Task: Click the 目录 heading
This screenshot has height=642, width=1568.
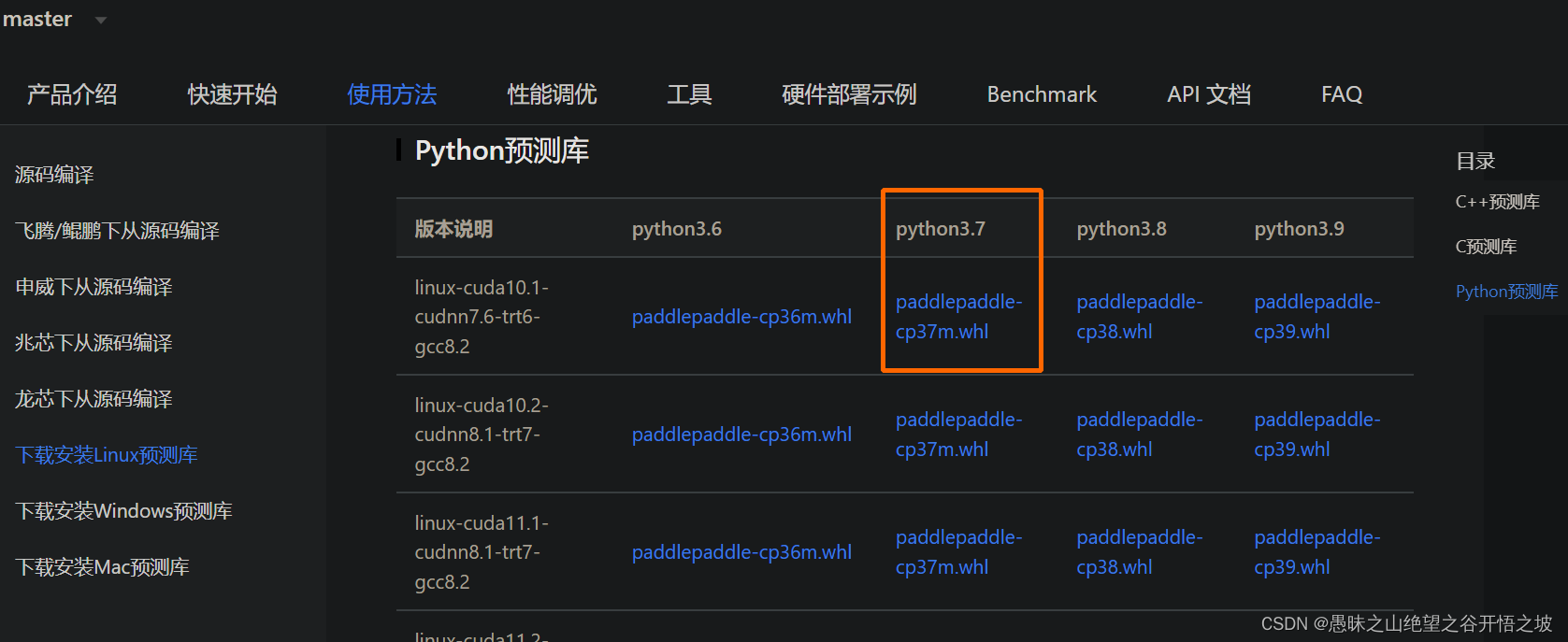Action: (x=1475, y=161)
